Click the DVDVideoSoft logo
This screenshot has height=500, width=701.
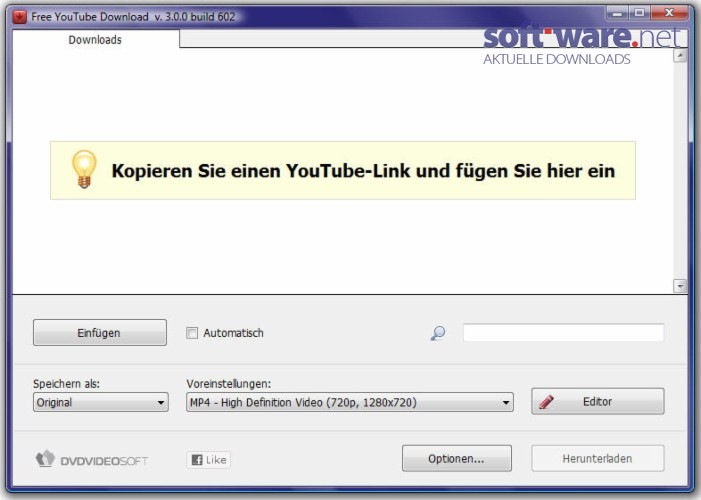[92, 459]
